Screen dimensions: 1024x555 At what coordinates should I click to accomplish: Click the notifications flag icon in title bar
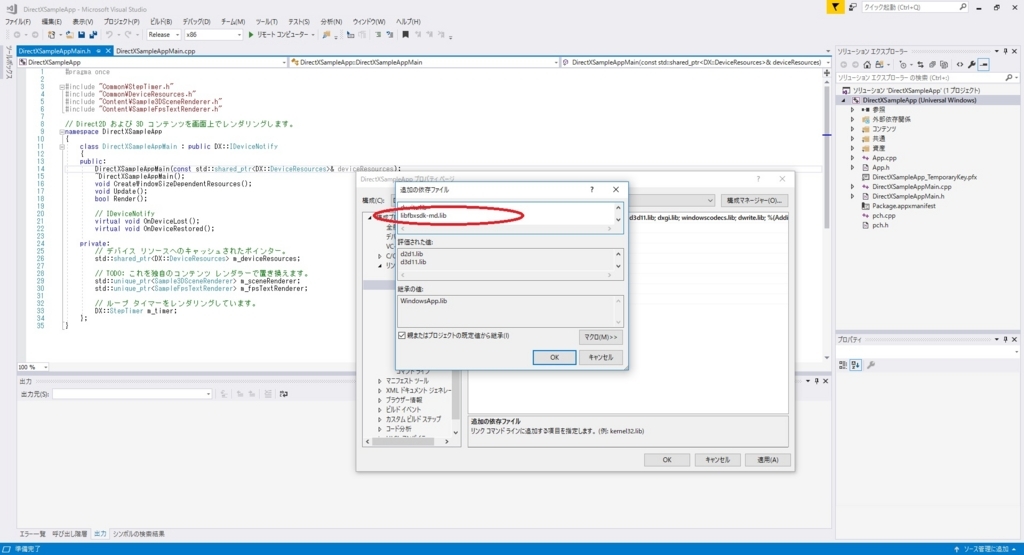[835, 7]
